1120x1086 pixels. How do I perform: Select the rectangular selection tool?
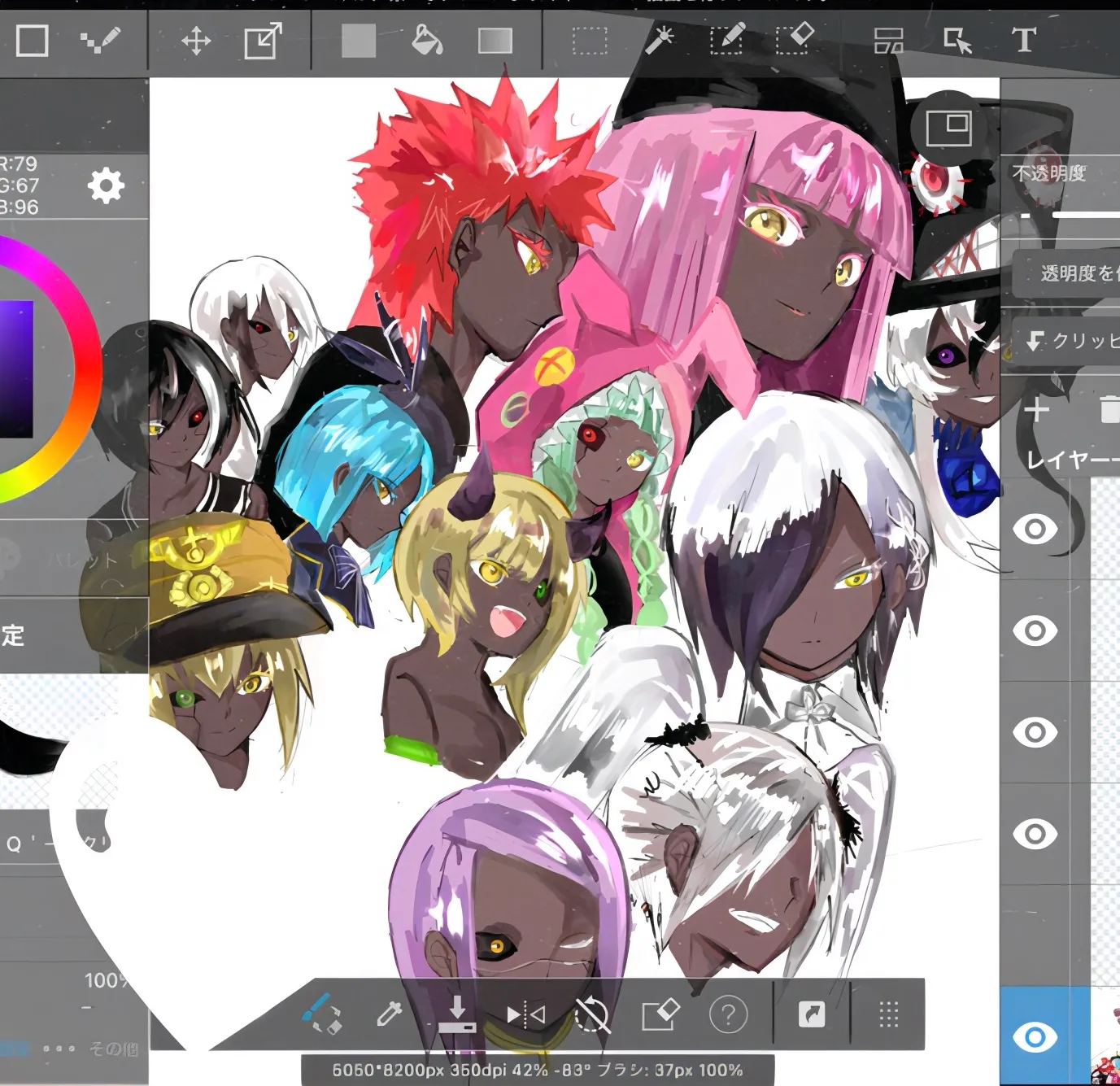click(590, 41)
